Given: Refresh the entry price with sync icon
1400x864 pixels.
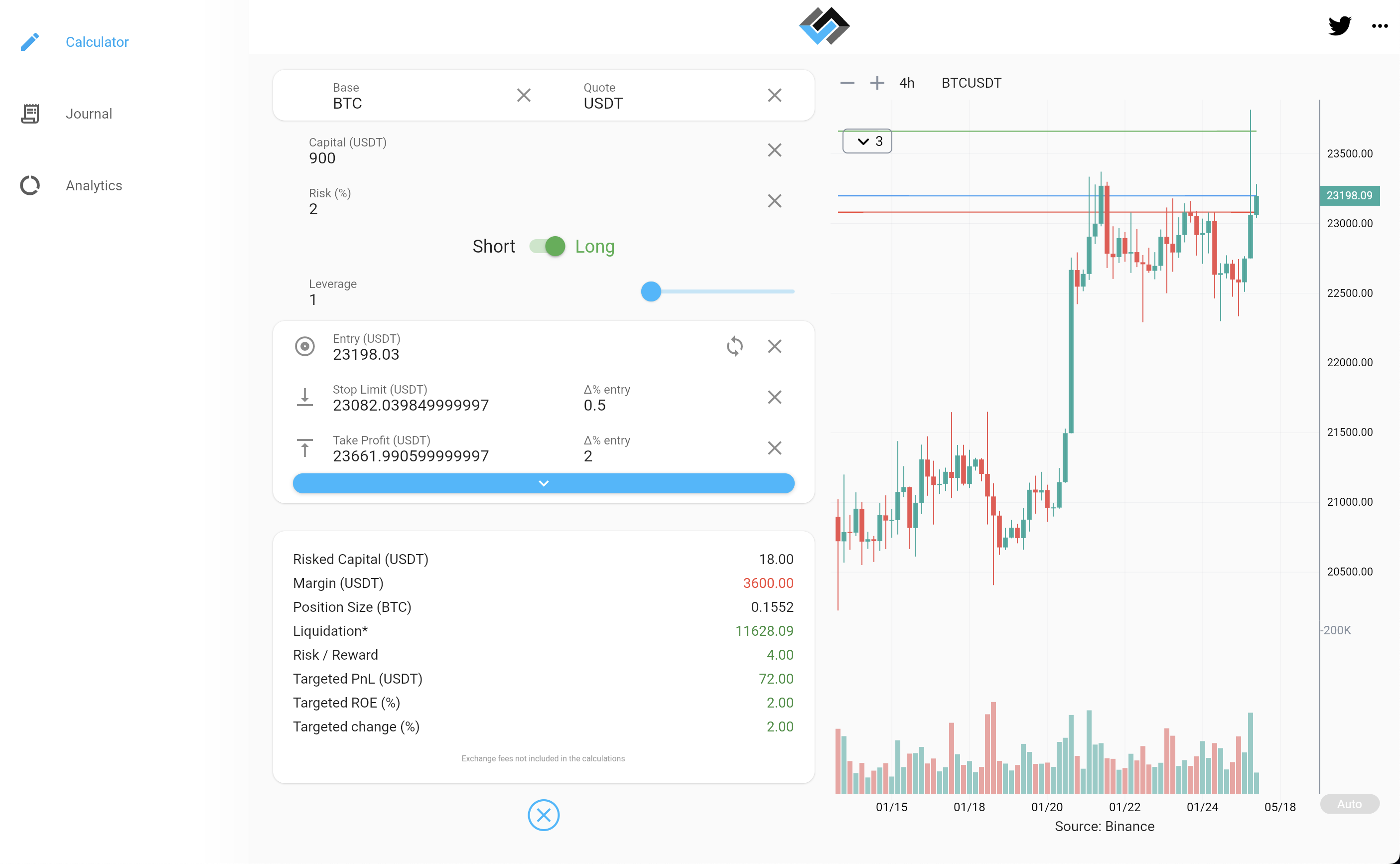Looking at the screenshot, I should pyautogui.click(x=734, y=346).
